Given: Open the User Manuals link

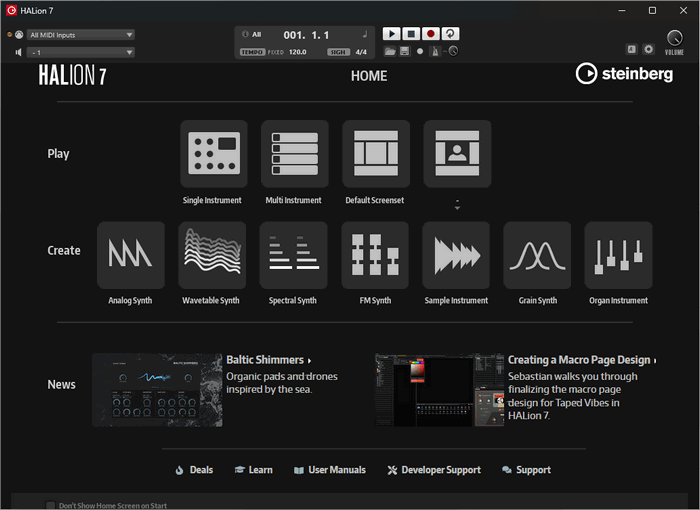Looking at the screenshot, I should [x=330, y=470].
